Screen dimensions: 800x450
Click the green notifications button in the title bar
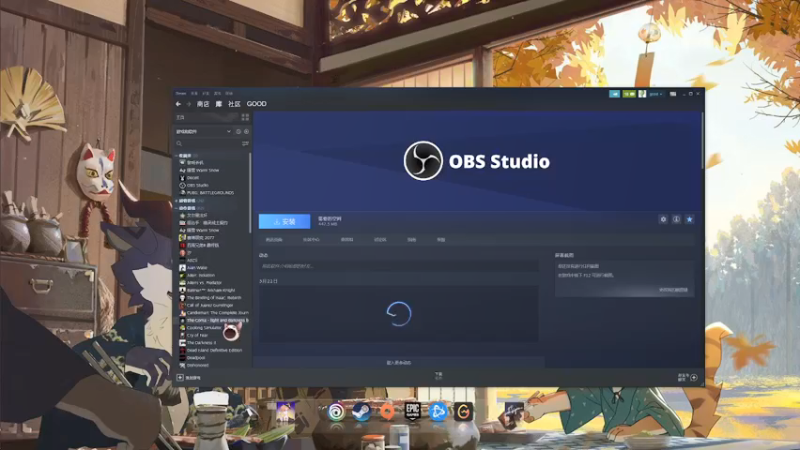[x=629, y=94]
